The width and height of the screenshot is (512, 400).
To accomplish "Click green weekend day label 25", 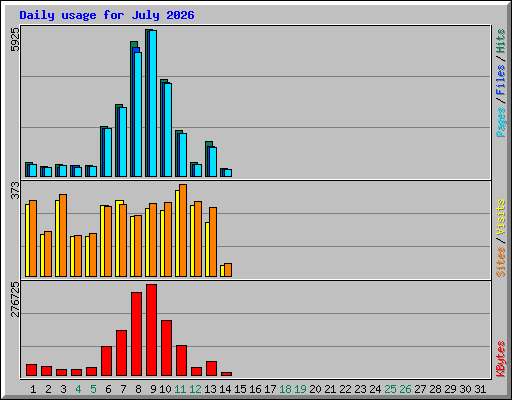I will coord(390,389).
